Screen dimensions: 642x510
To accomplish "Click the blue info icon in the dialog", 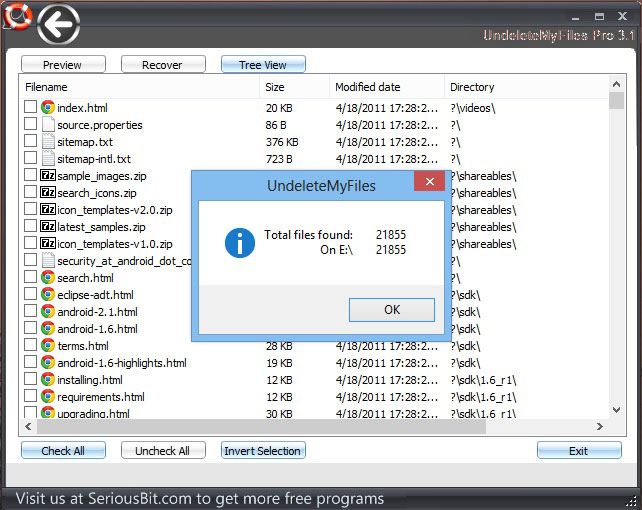I will point(240,243).
